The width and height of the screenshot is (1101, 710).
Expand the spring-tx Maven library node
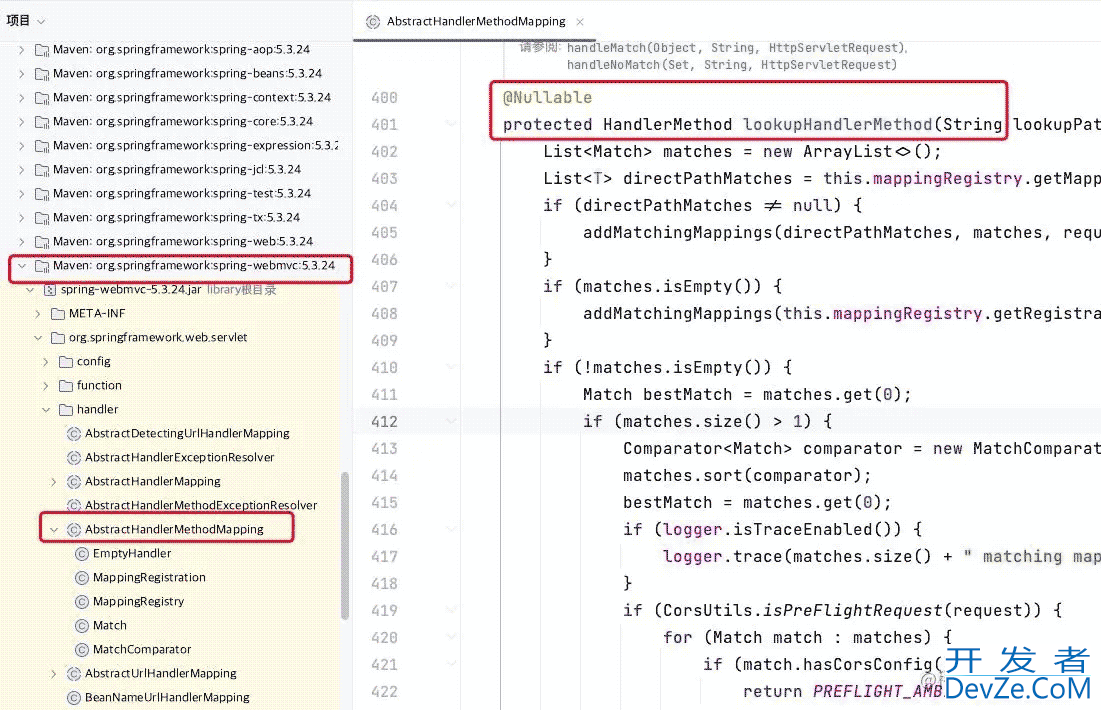coord(22,218)
